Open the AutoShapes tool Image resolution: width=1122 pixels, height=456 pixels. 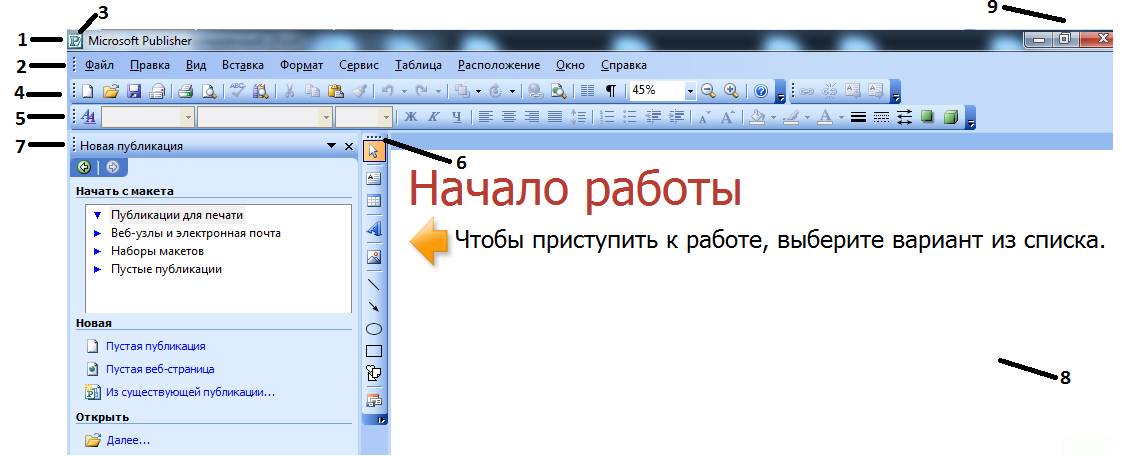tap(374, 372)
